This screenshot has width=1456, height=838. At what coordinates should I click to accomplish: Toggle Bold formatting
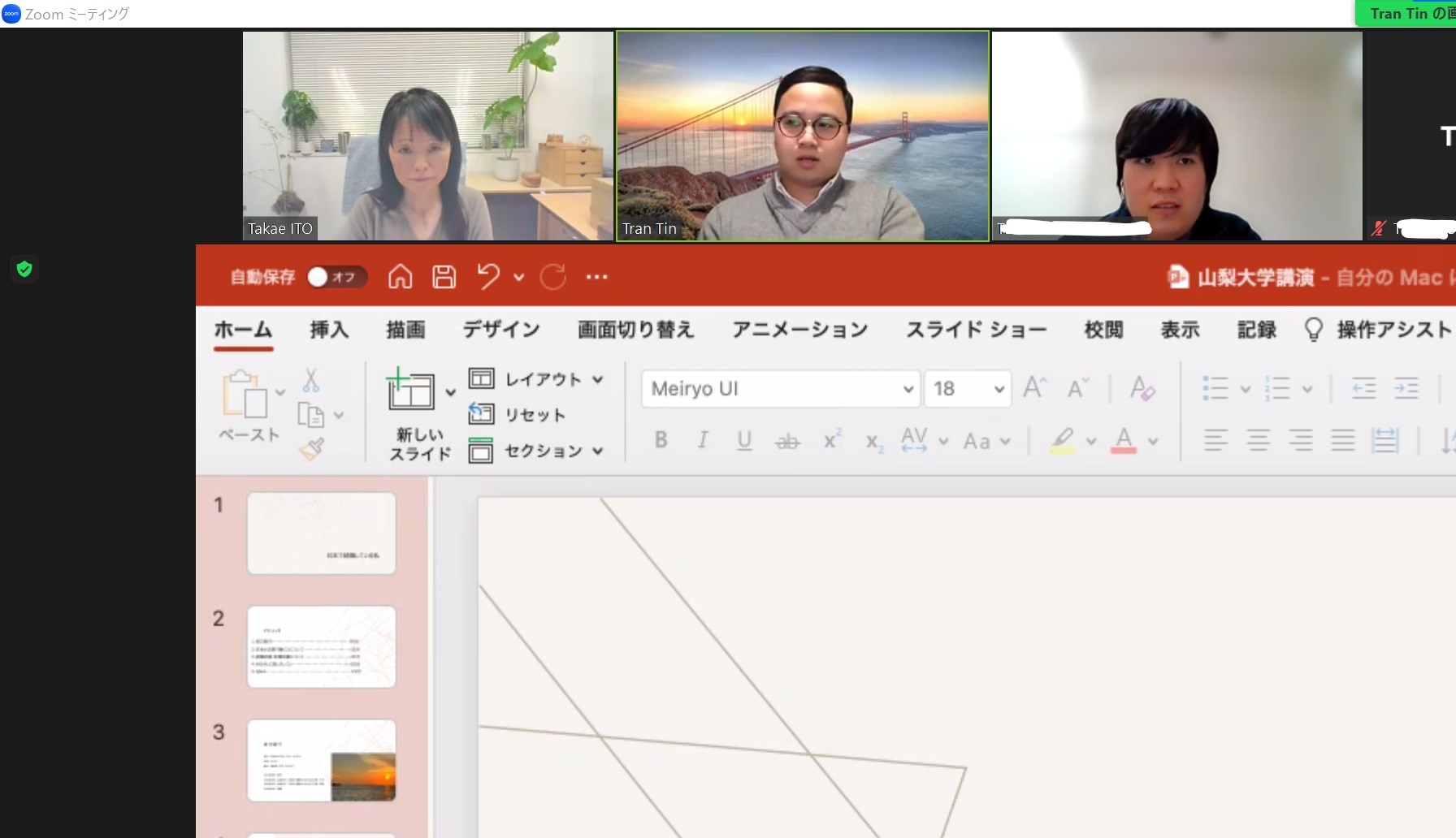661,441
